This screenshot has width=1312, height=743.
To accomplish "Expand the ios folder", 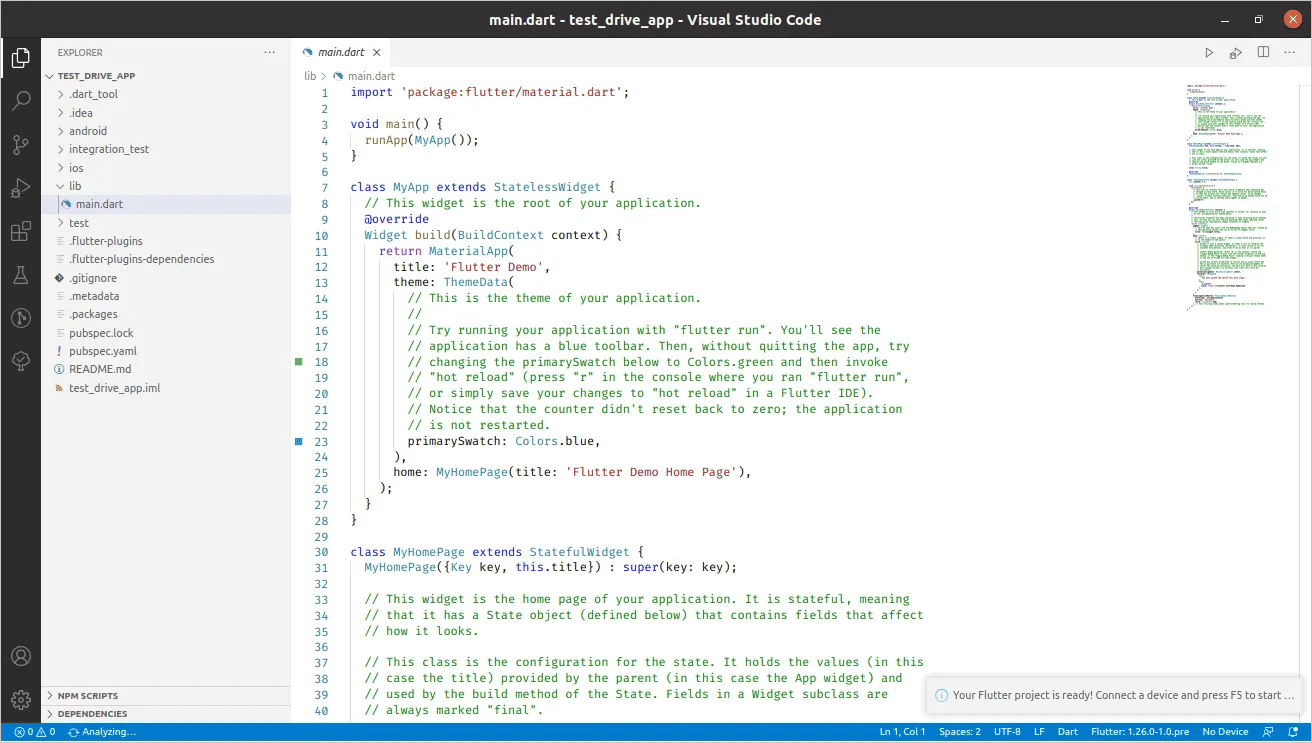I will tap(62, 168).
